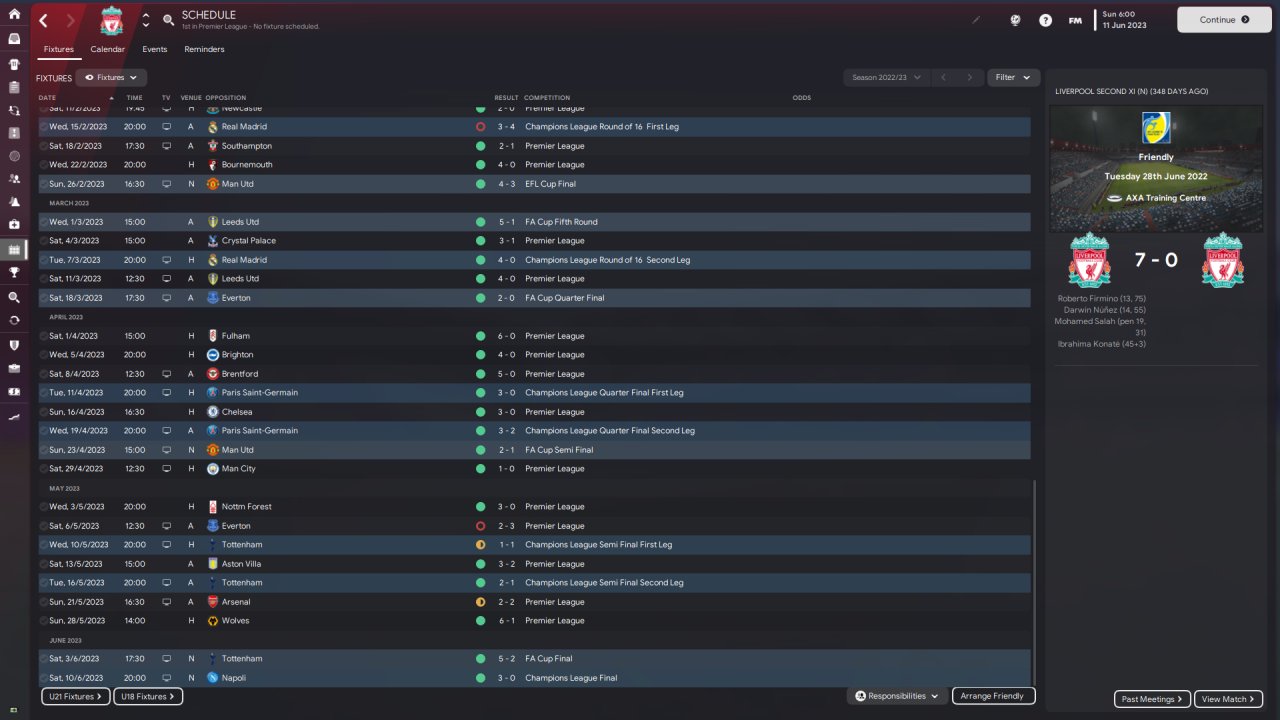This screenshot has width=1280, height=720.
Task: Open the magnifier Scouting icon in the sidebar
Action: click(14, 297)
